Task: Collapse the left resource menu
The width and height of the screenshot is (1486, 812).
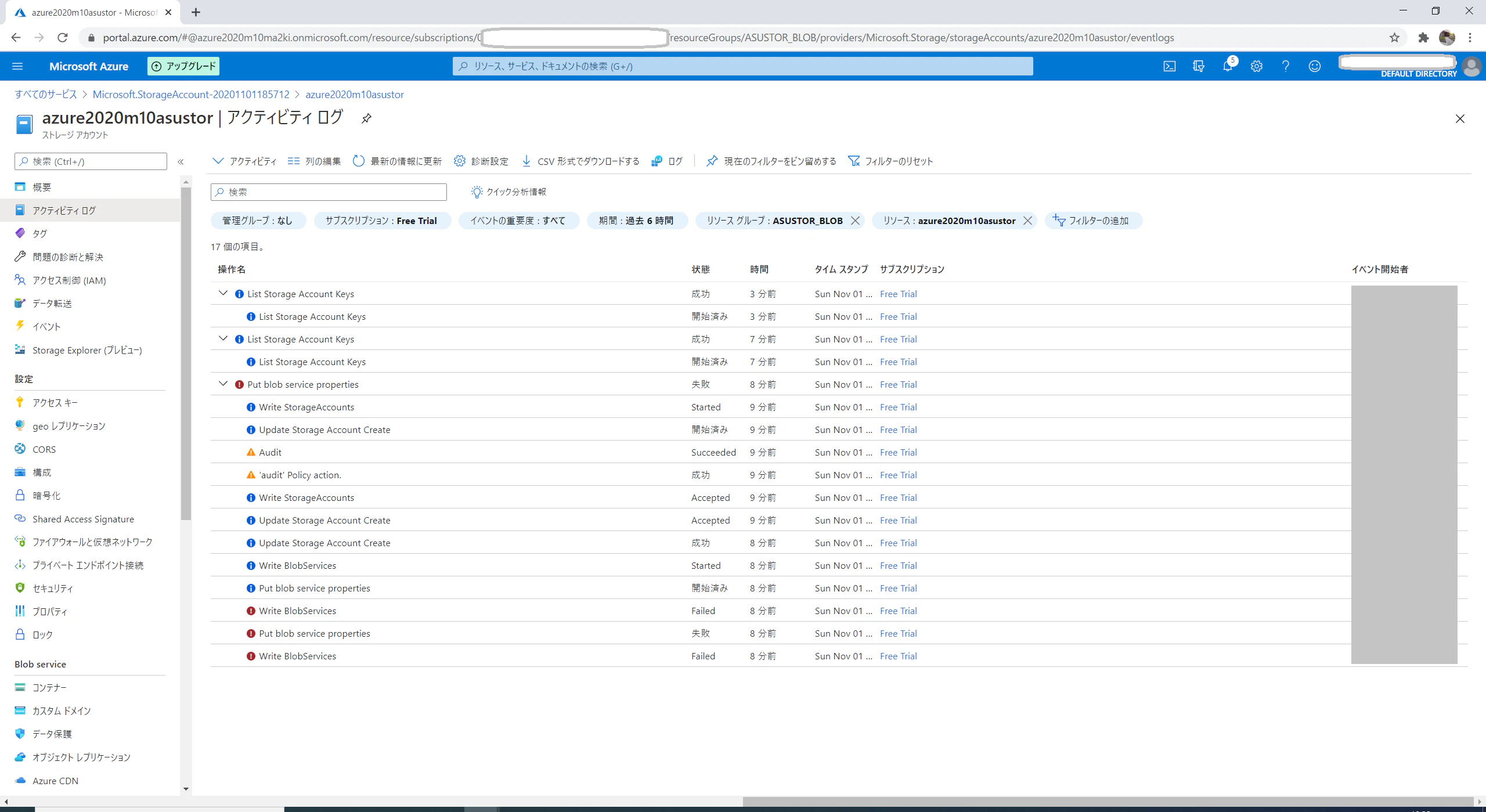Action: [181, 162]
